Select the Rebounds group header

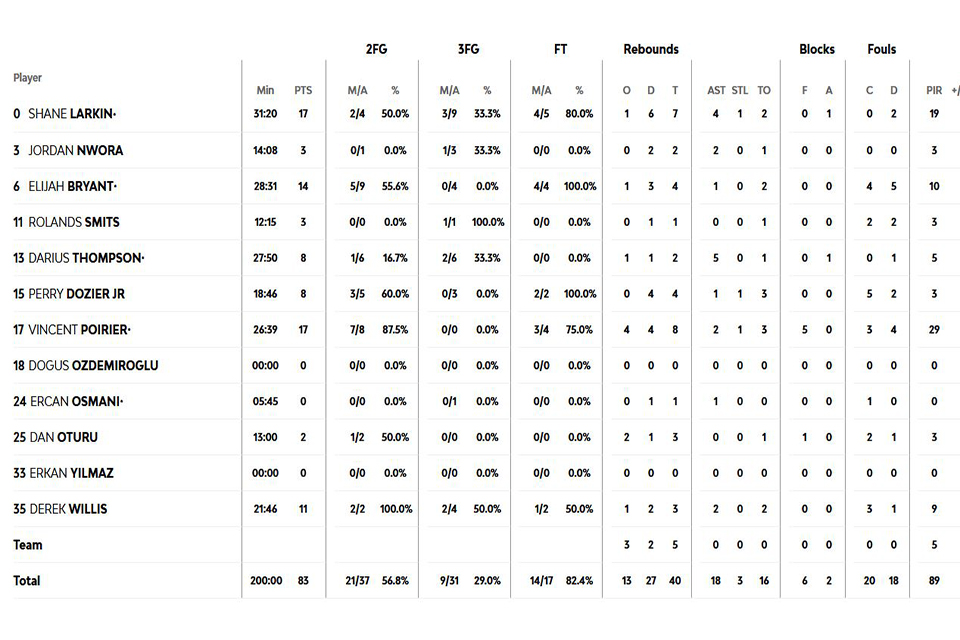pos(651,49)
